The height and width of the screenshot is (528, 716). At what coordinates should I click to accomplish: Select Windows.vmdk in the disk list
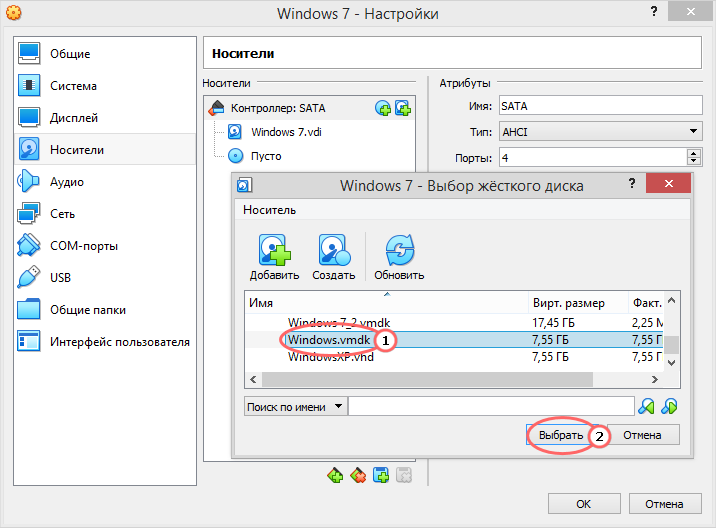click(329, 340)
